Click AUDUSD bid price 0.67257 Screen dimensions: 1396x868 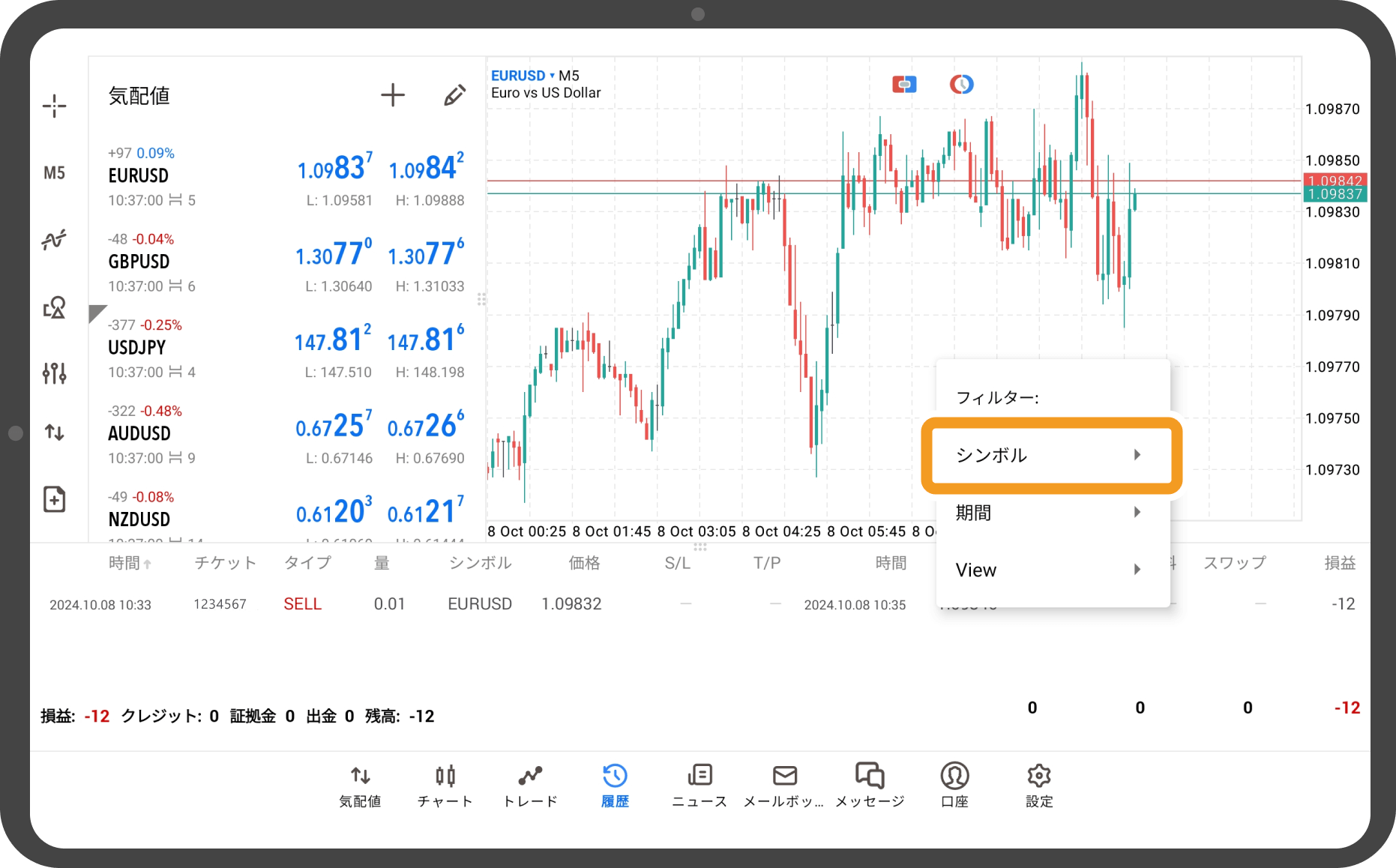(334, 426)
